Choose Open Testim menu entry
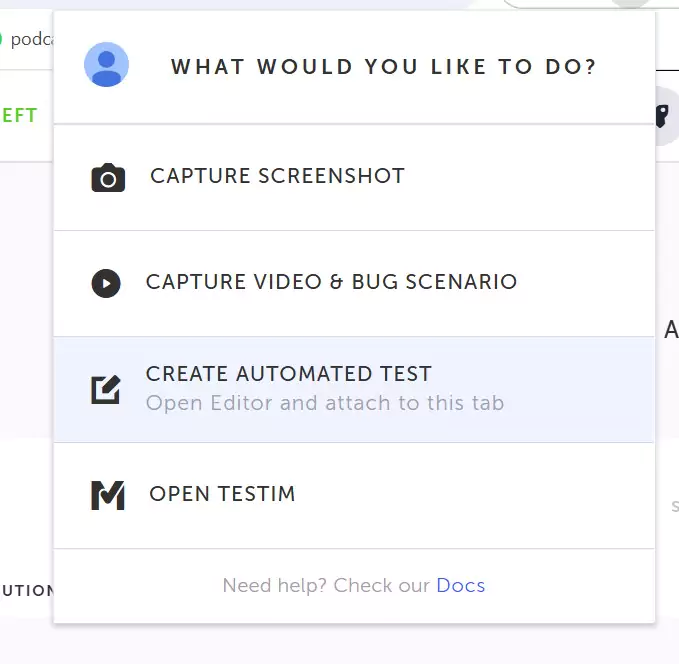The width and height of the screenshot is (679, 664). [x=354, y=496]
